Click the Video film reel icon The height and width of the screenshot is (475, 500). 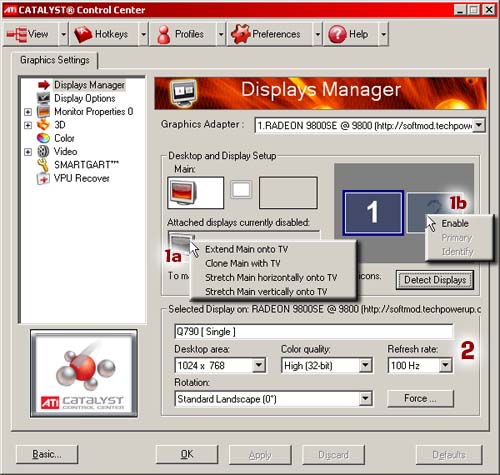point(43,151)
